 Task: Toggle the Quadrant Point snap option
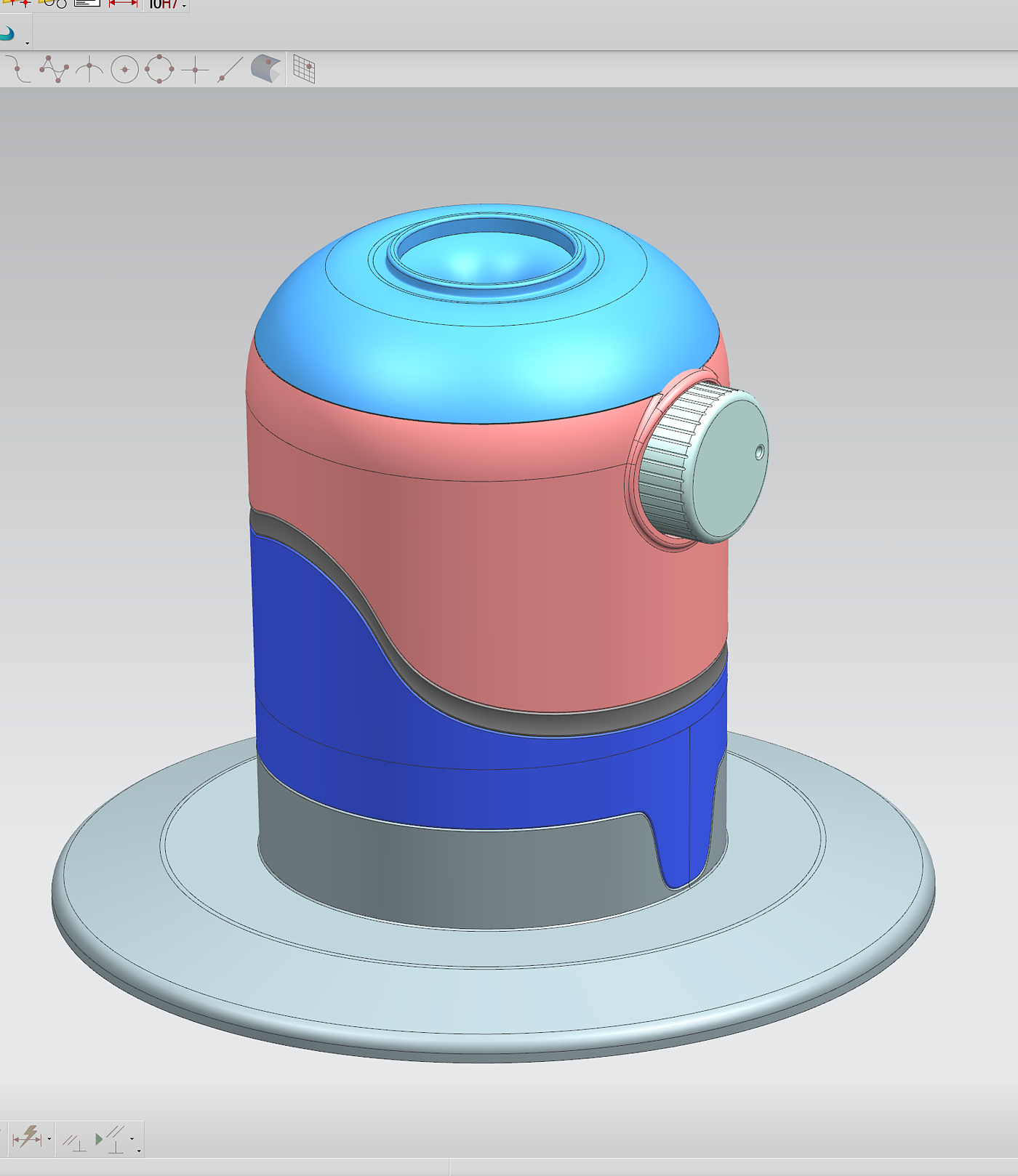pyautogui.click(x=159, y=70)
